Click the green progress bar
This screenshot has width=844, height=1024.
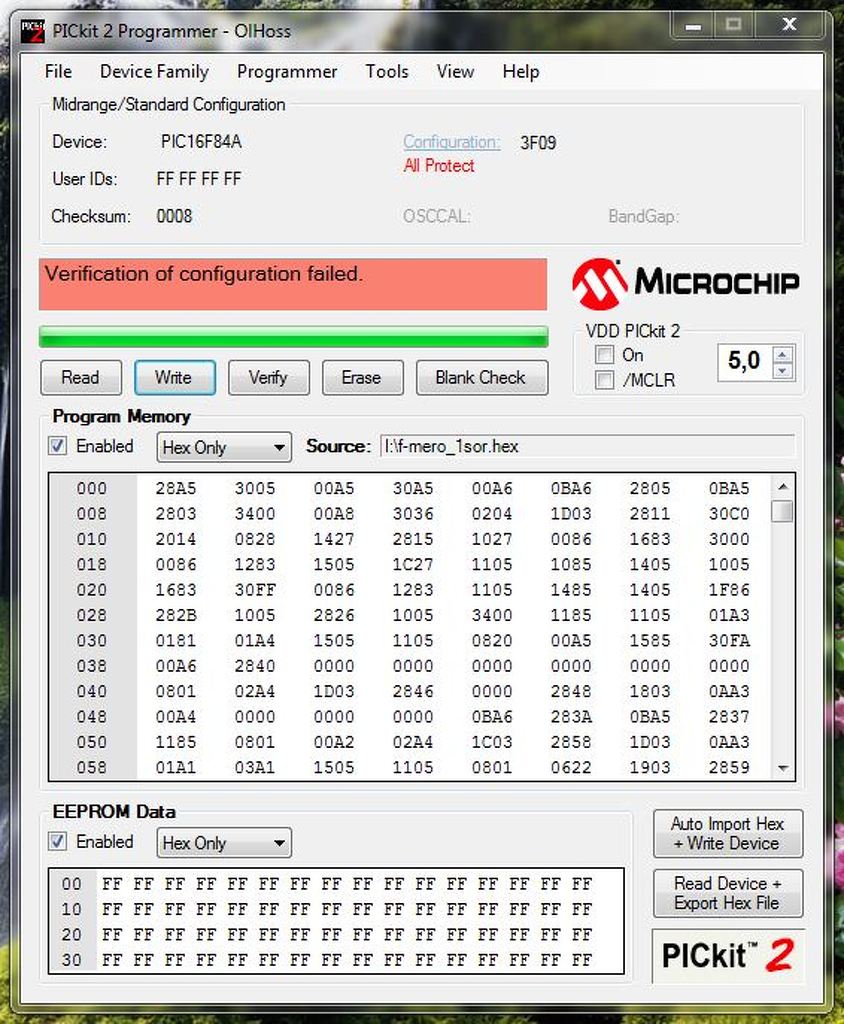[x=293, y=337]
